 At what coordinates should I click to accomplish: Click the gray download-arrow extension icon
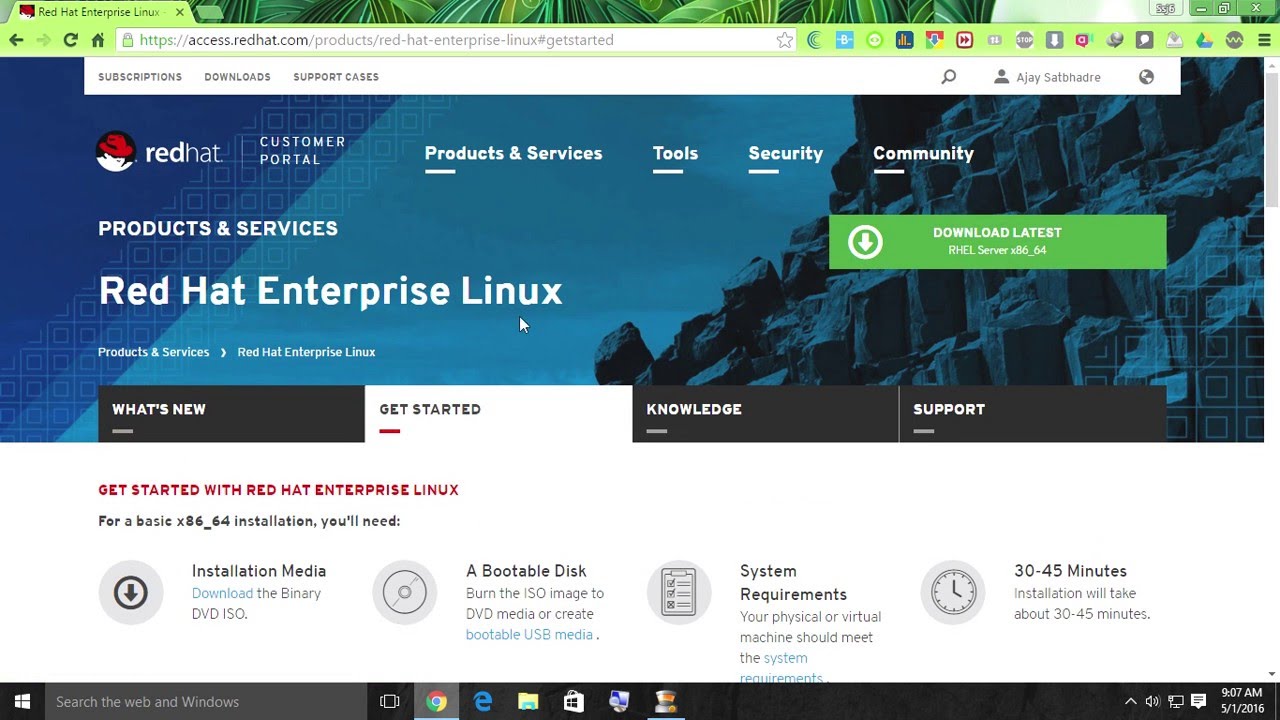1055,40
